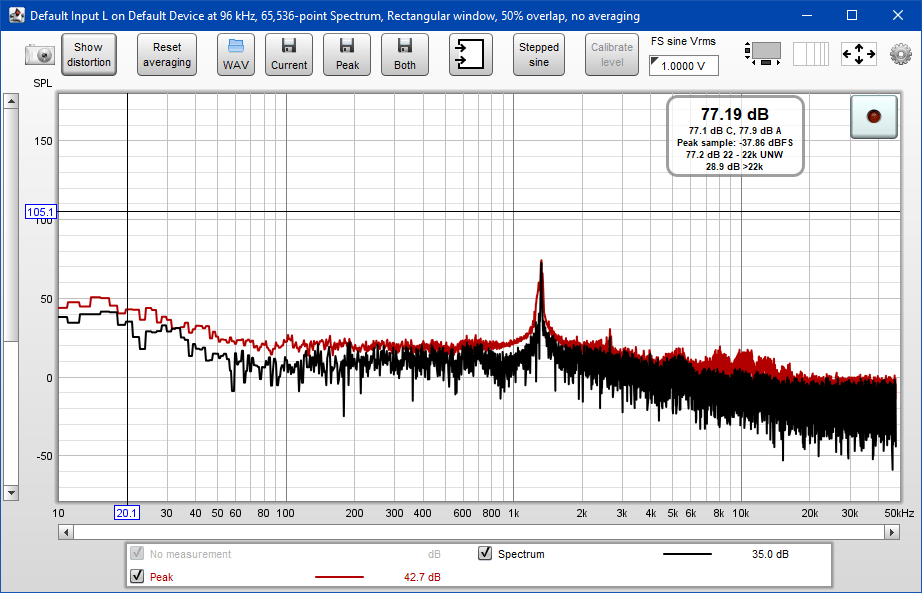This screenshot has height=593, width=922.
Task: Click horizontal scrollbar right arrow
Action: (x=892, y=532)
